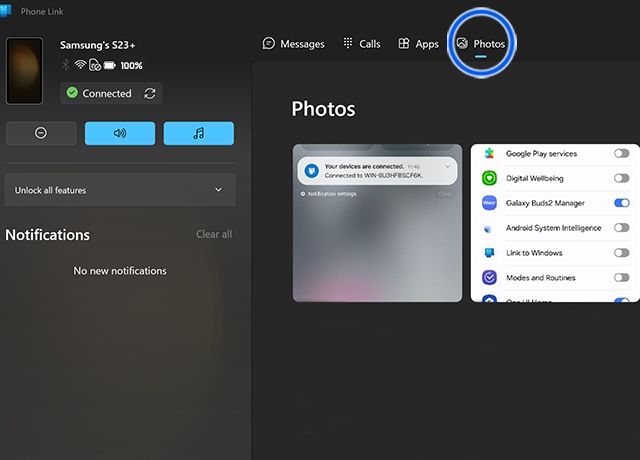Toggle Modes and Routines switch
Image resolution: width=640 pixels, height=460 pixels.
(622, 278)
